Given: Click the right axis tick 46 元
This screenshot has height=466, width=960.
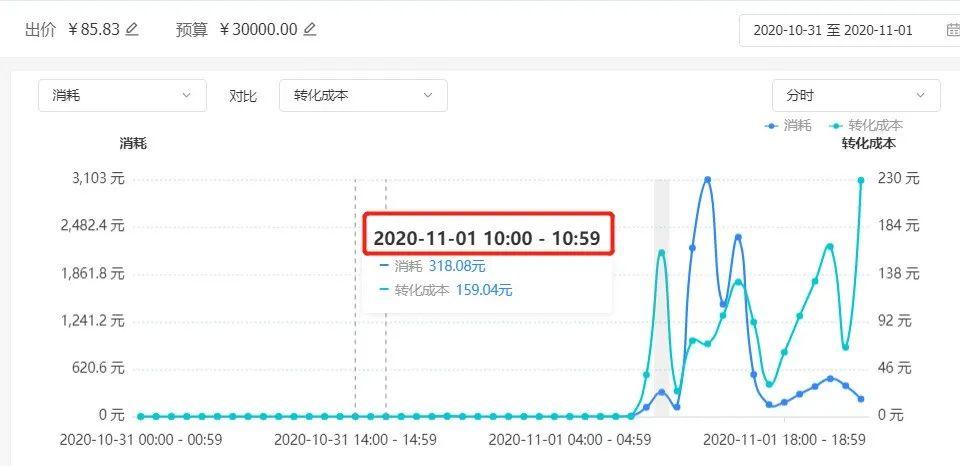Looking at the screenshot, I should point(894,367).
